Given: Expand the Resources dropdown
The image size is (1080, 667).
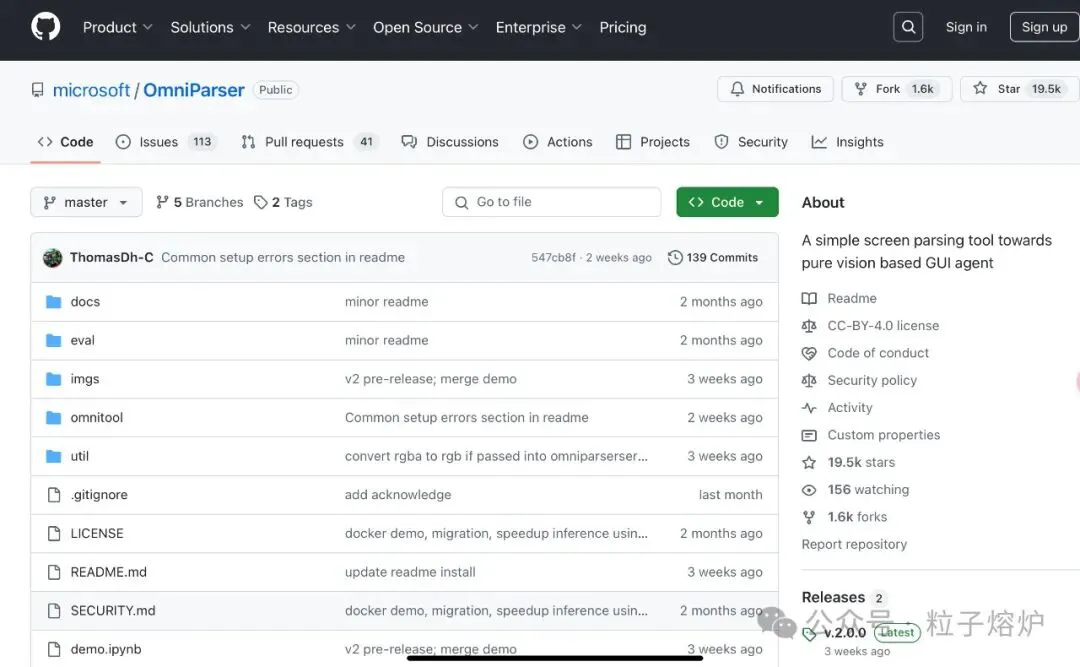Looking at the screenshot, I should click(311, 28).
